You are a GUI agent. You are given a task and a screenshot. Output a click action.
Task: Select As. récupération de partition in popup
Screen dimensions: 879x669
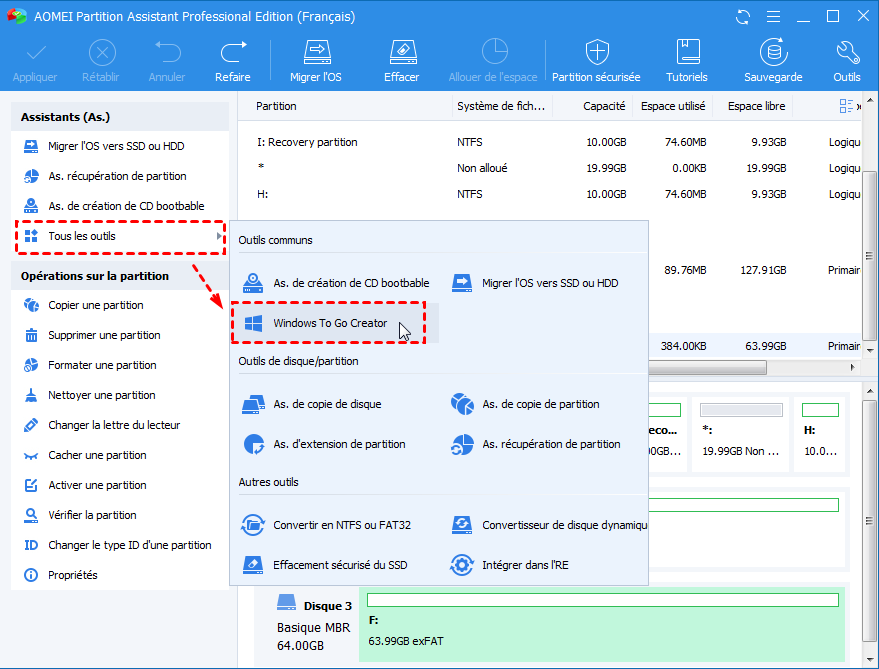[535, 444]
